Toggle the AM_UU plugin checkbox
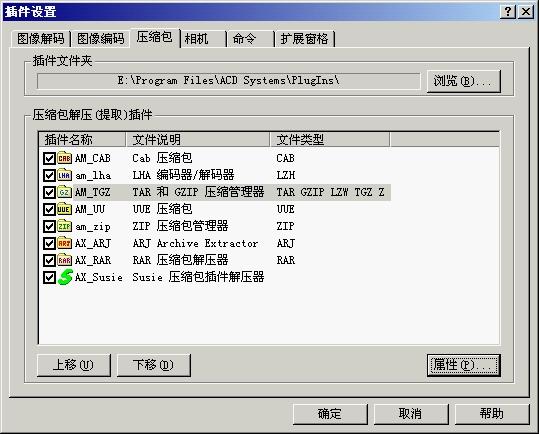539x434 pixels. pyautogui.click(x=49, y=209)
